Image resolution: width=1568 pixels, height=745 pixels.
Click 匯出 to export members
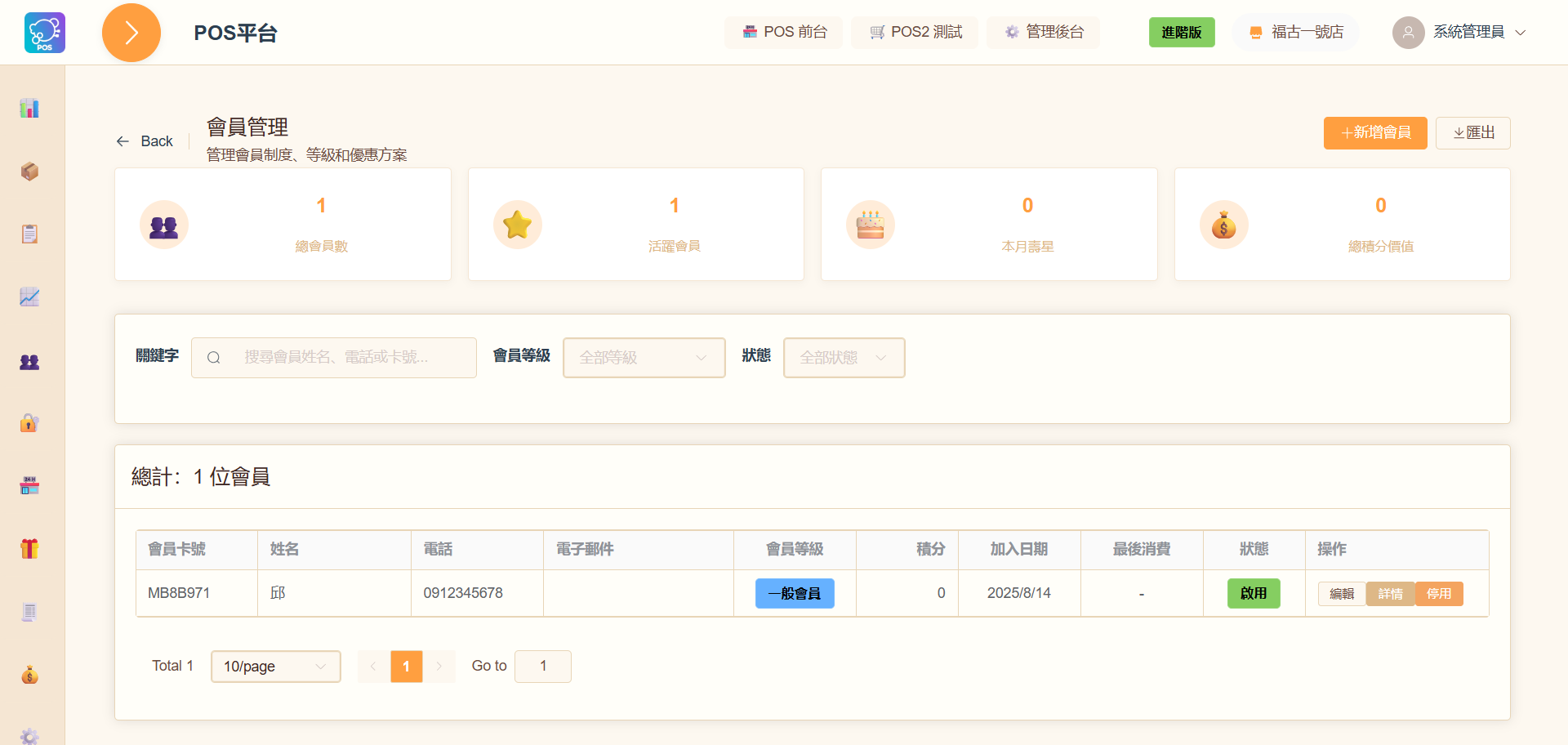(x=1472, y=132)
